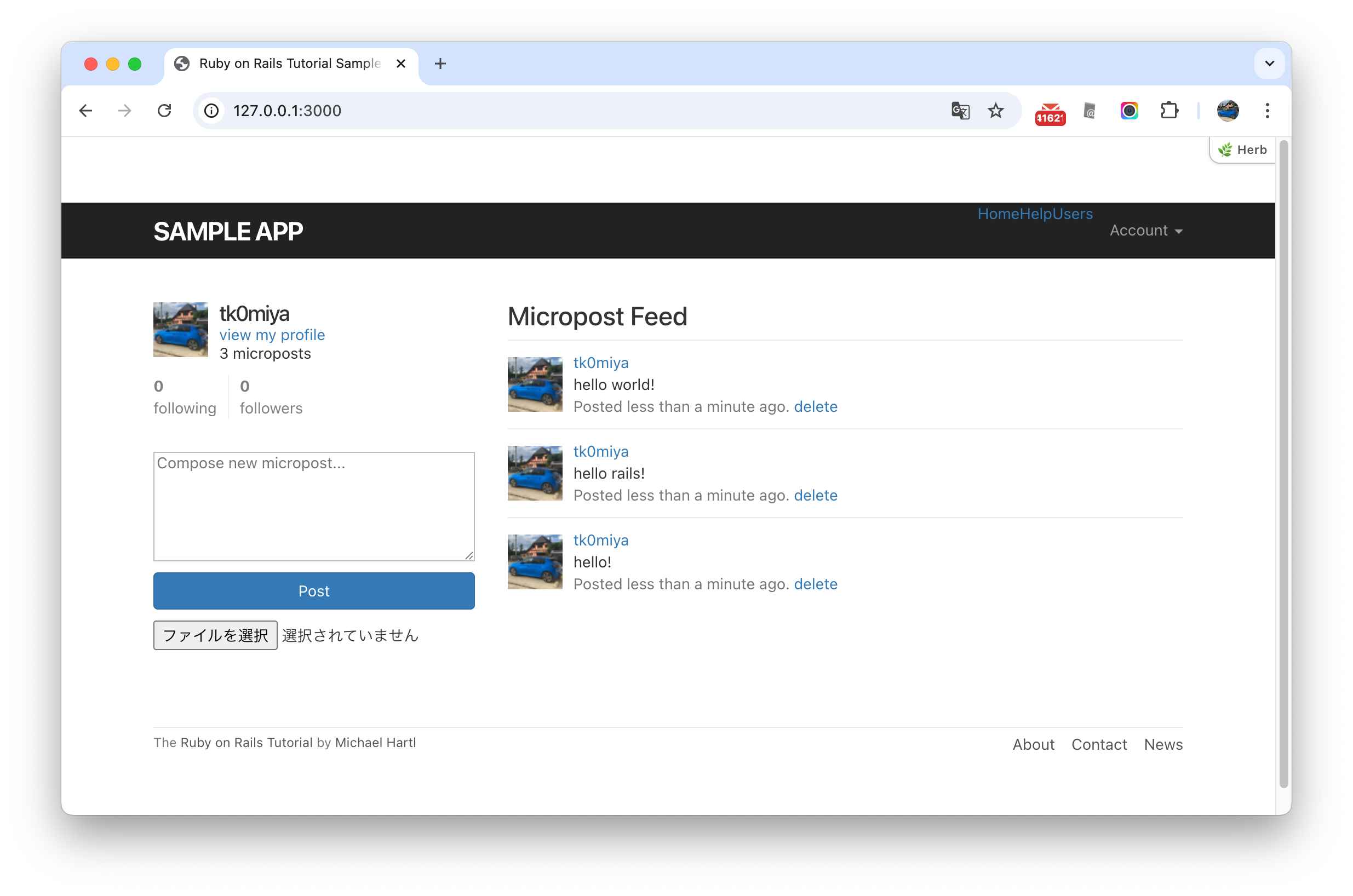The width and height of the screenshot is (1353, 896).
Task: Select the Ruby on Rails Tutorial tab
Action: [289, 64]
